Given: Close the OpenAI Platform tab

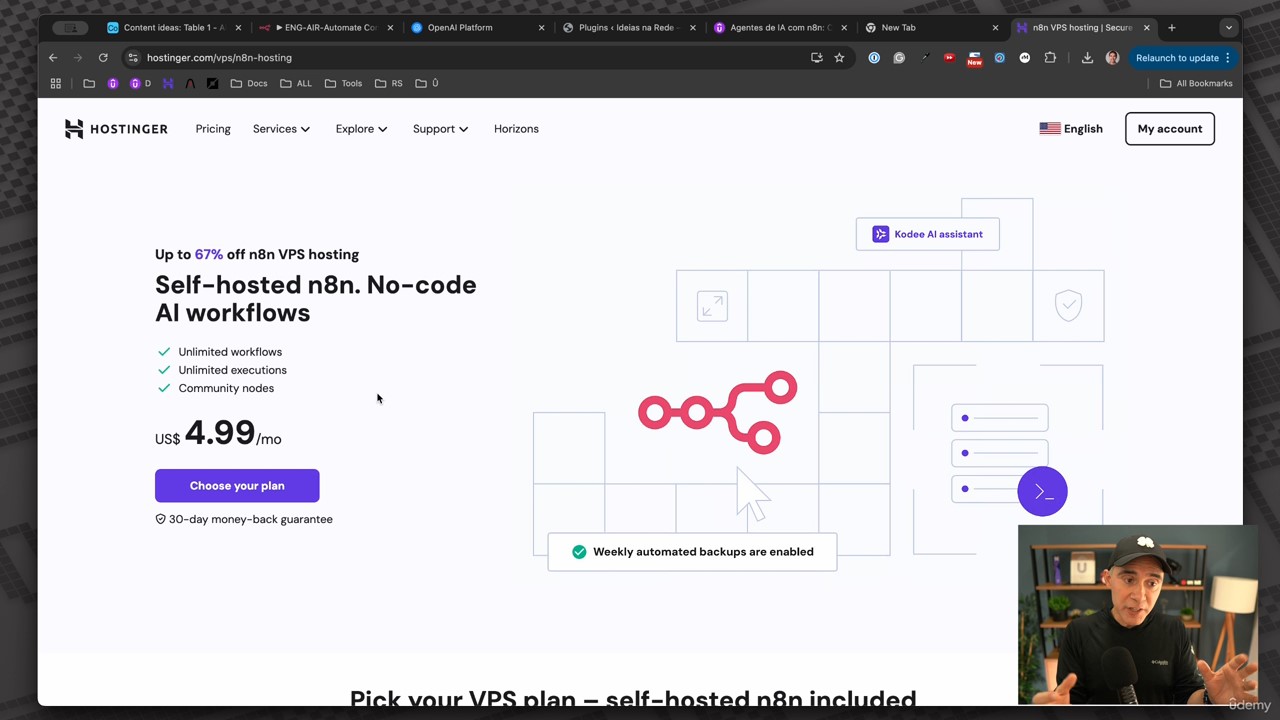Looking at the screenshot, I should tap(541, 28).
